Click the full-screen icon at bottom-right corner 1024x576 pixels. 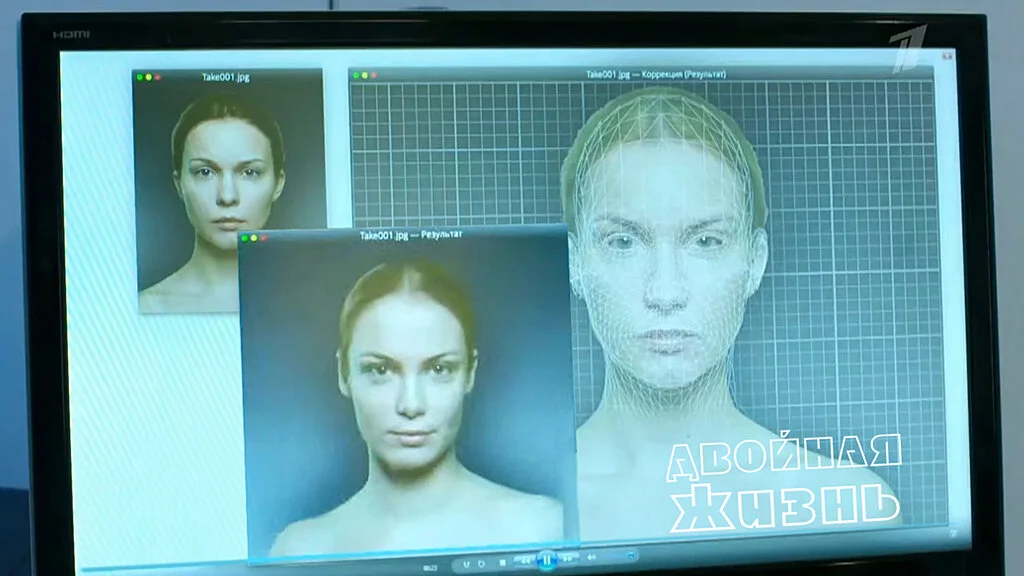click(x=951, y=535)
